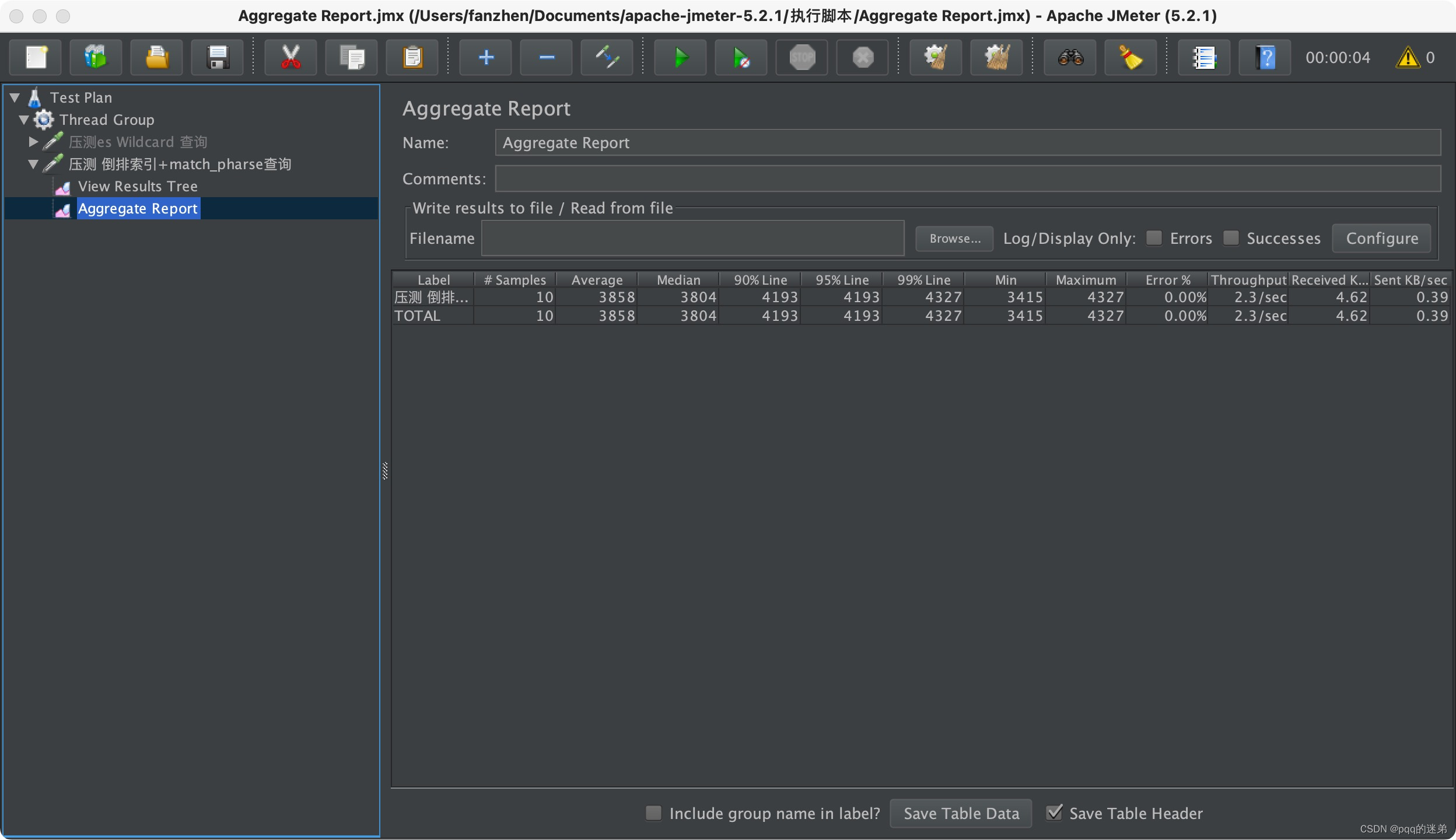Clear current results with gear-broom icon
Viewport: 1456px width, 840px height.
click(x=936, y=57)
